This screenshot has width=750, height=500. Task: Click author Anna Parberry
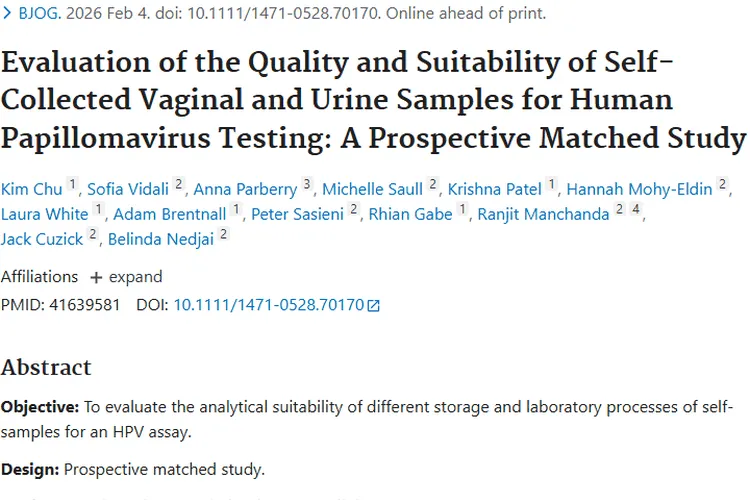tap(245, 189)
